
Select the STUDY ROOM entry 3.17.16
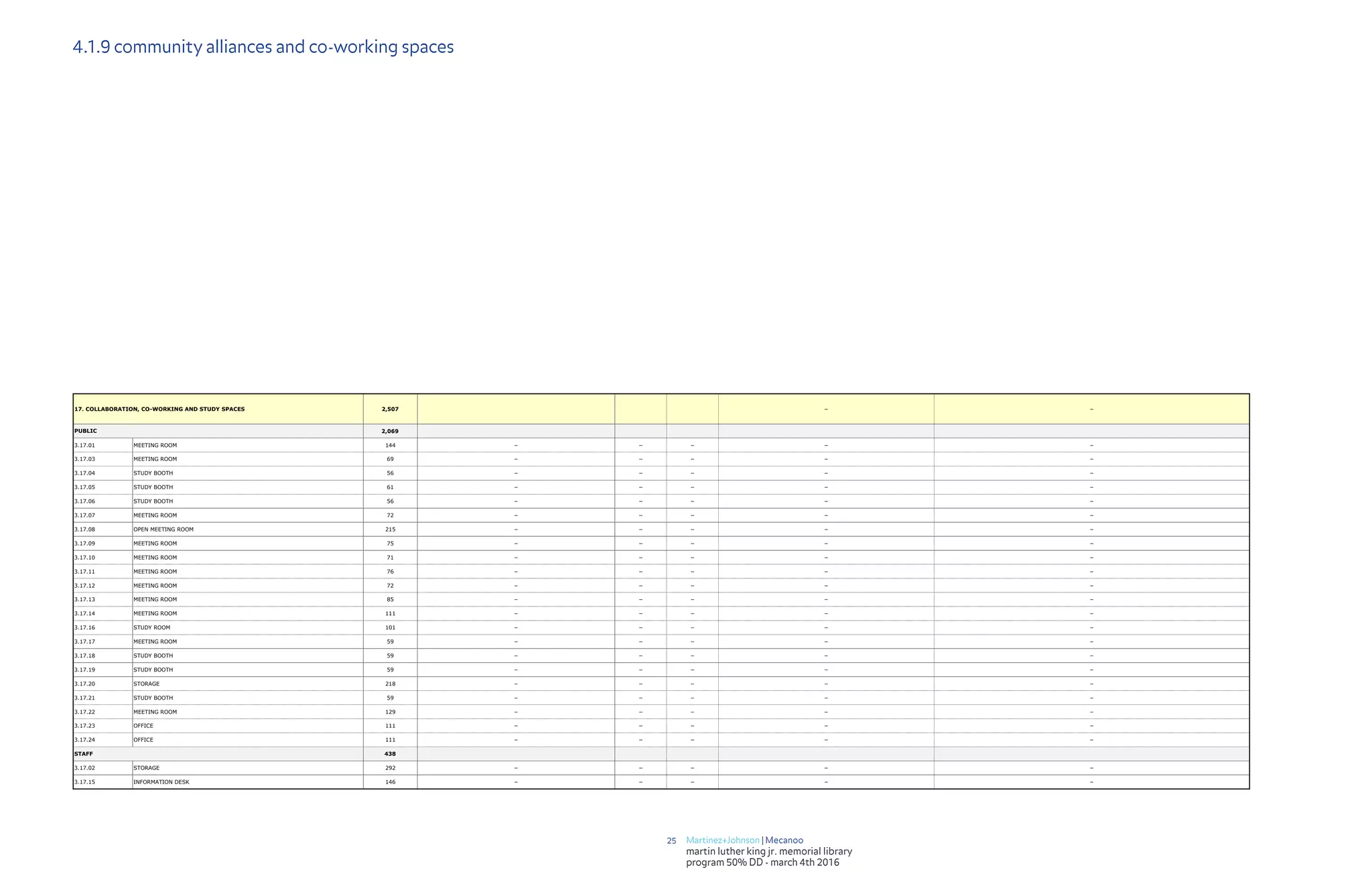coord(152,628)
